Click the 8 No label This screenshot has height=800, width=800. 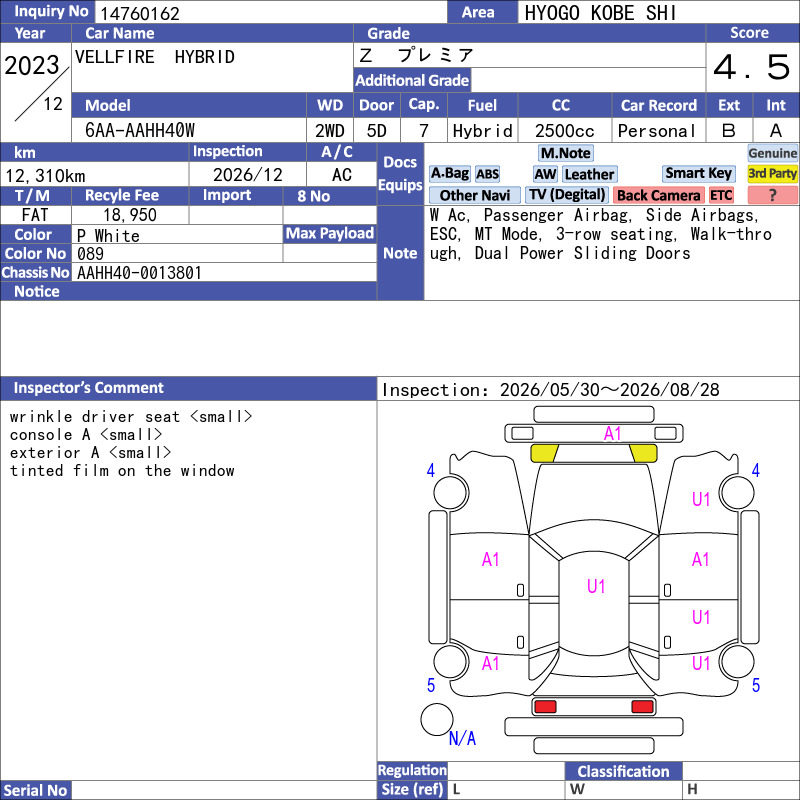click(314, 196)
